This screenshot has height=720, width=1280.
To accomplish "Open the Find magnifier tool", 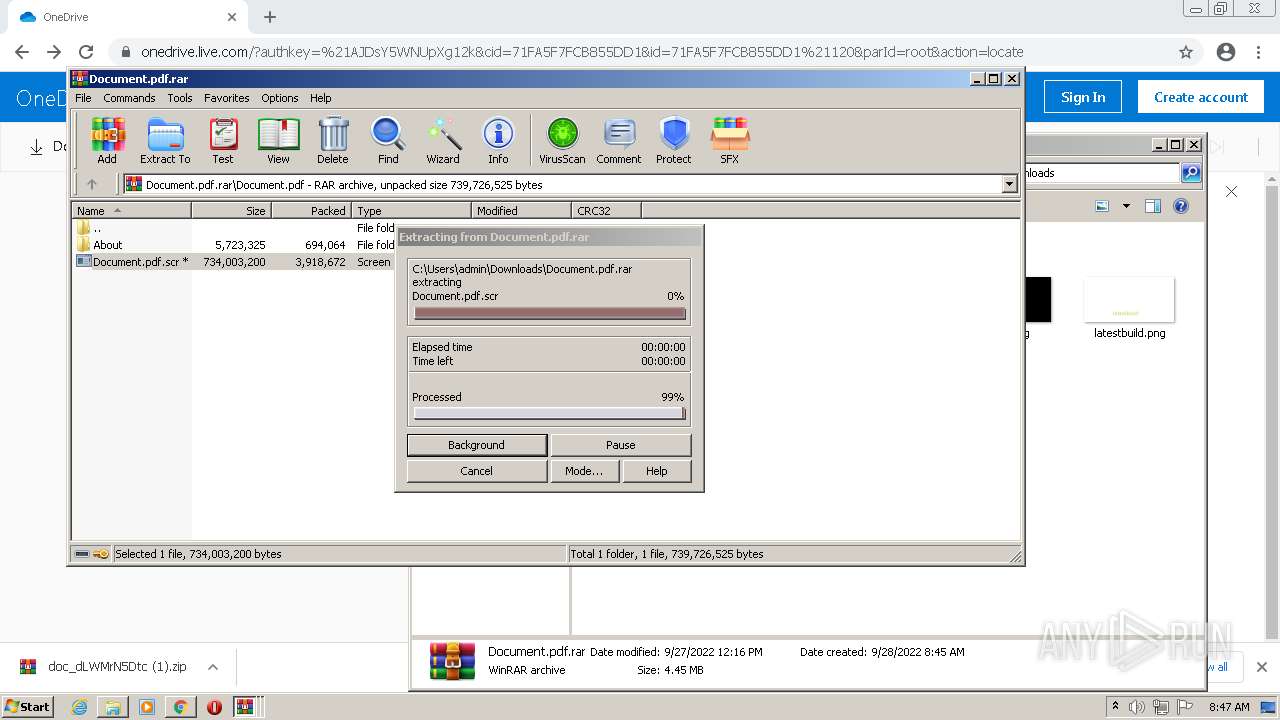I will (388, 140).
